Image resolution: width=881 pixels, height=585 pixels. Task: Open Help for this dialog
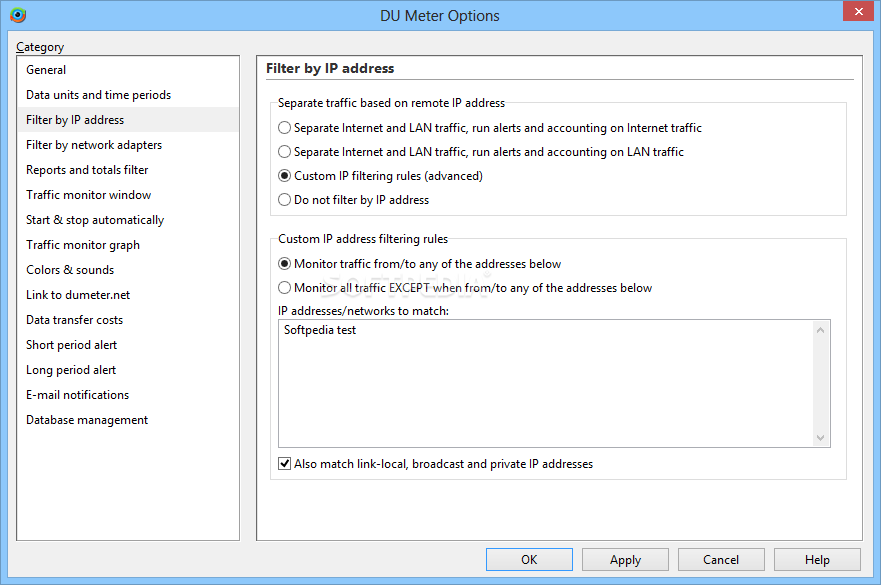[817, 560]
